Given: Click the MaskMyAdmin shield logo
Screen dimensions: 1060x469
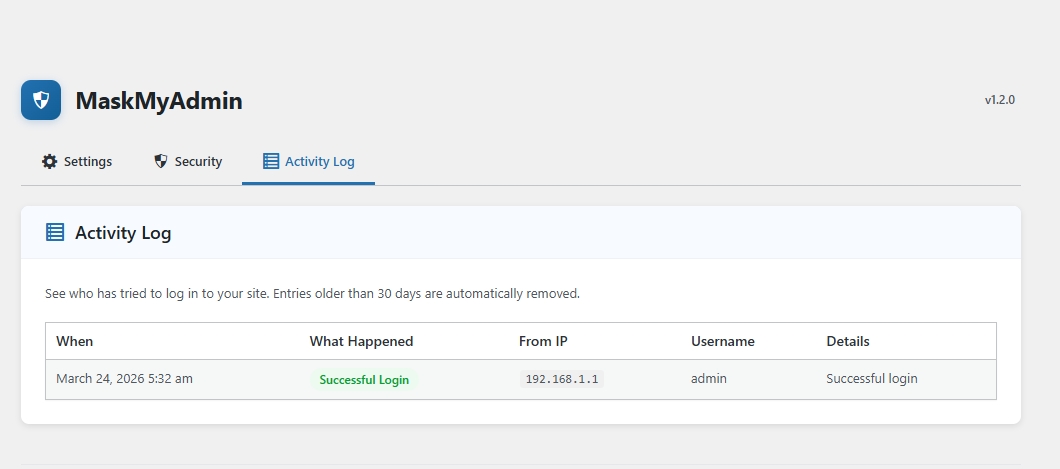Looking at the screenshot, I should click(41, 100).
